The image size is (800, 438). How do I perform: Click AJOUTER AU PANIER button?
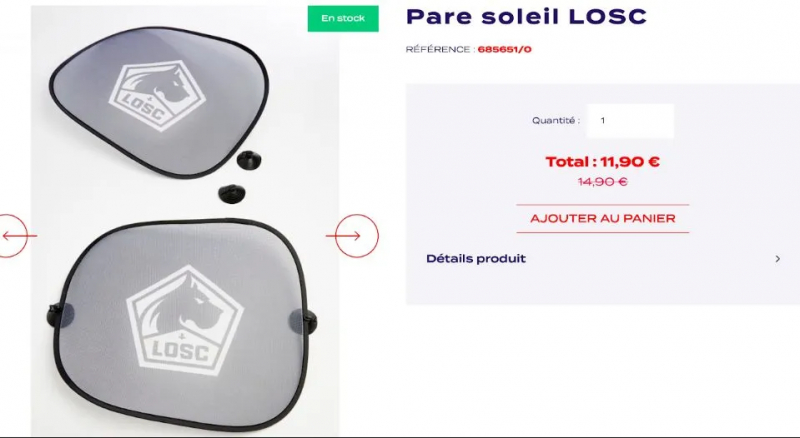tap(603, 218)
